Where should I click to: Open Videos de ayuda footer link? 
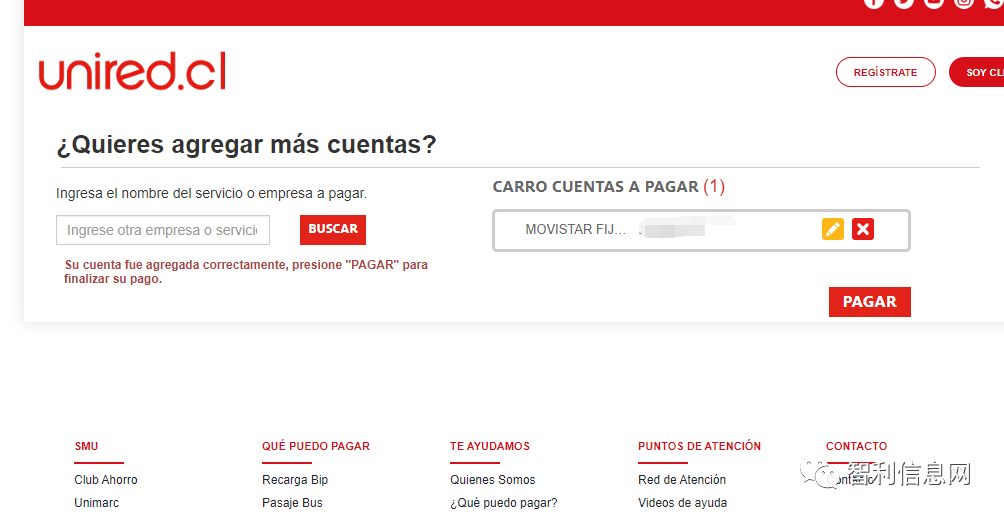tap(683, 503)
